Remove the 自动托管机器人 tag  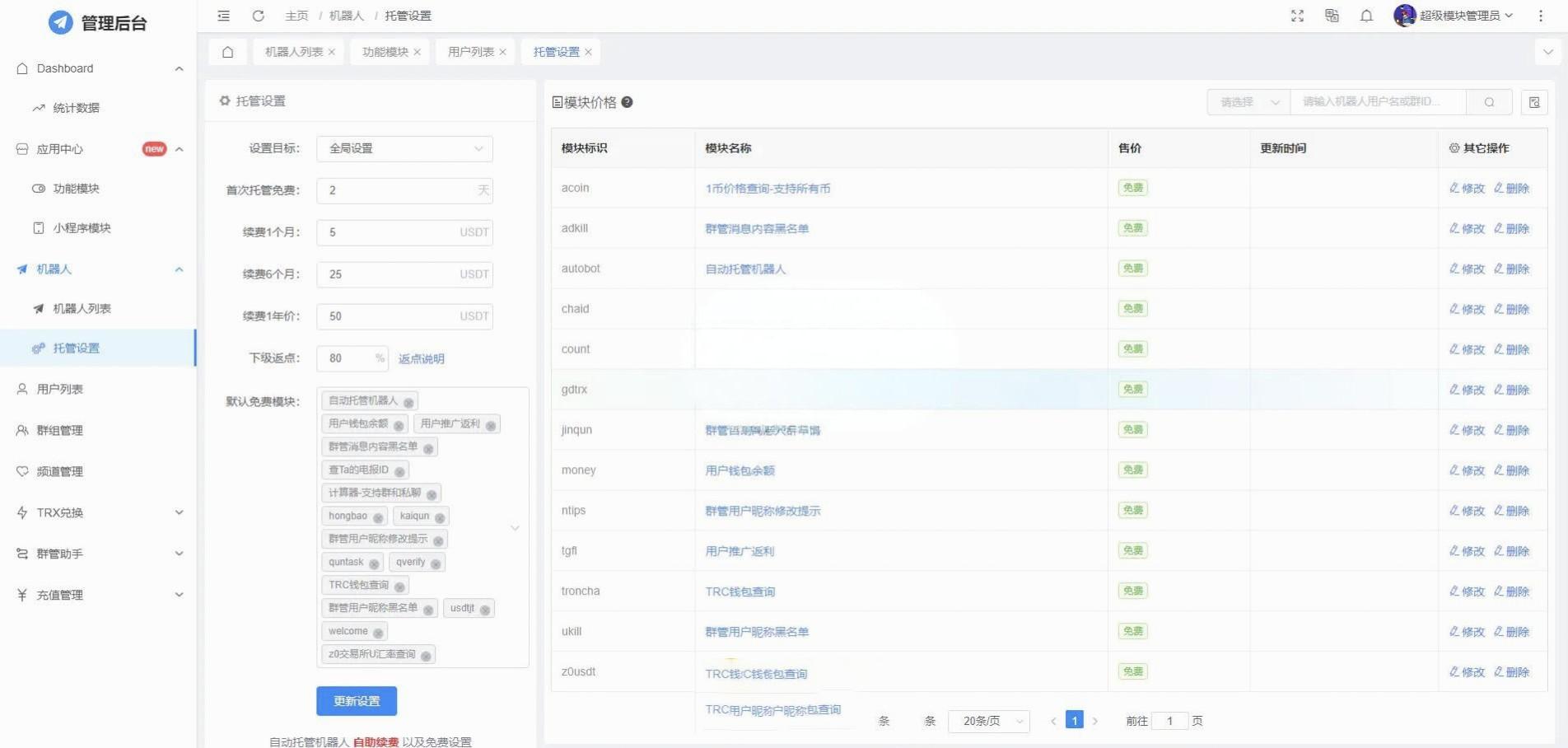pyautogui.click(x=408, y=402)
